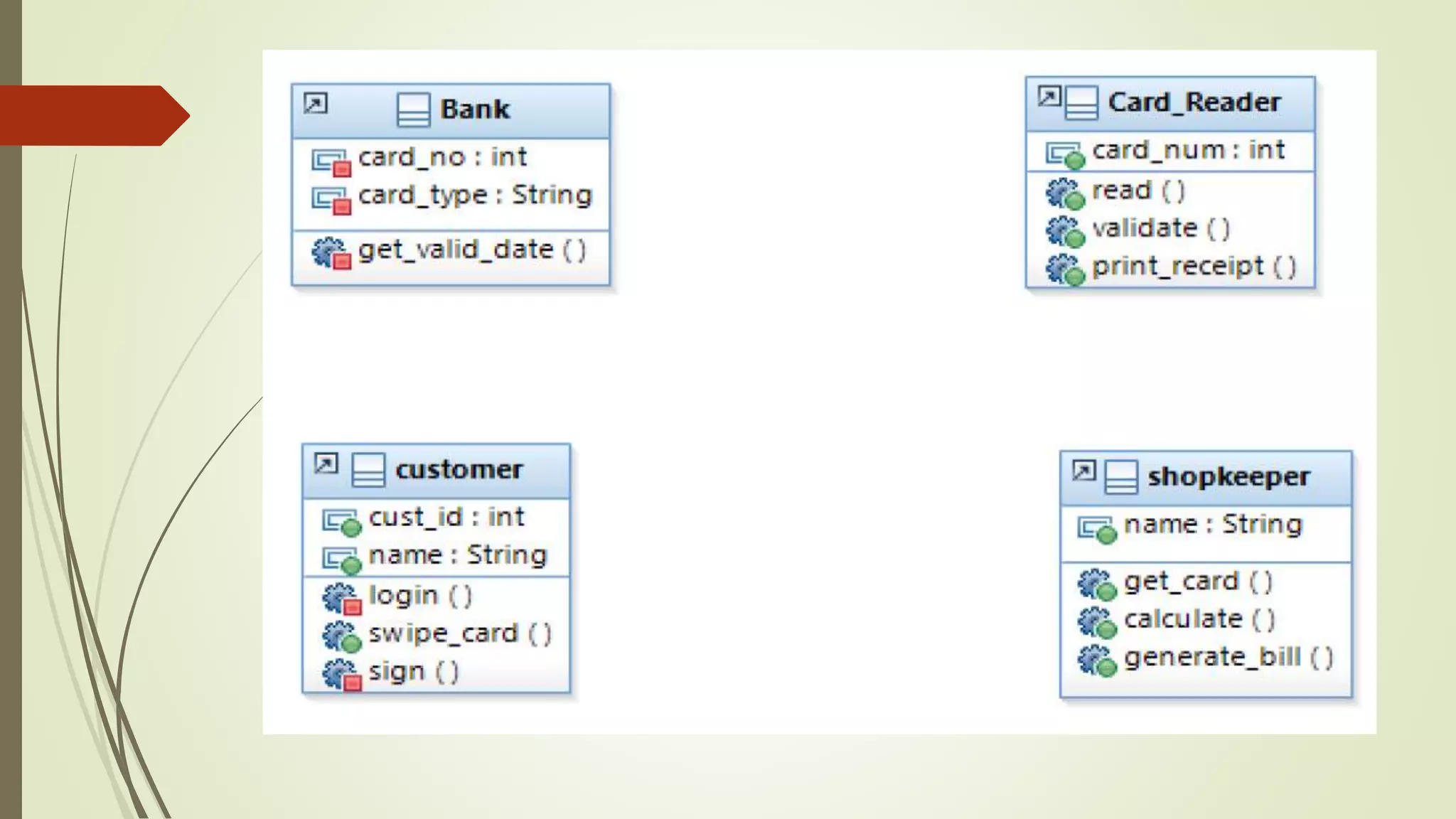Click the private operation icon beside login
1456x819 pixels.
point(342,599)
